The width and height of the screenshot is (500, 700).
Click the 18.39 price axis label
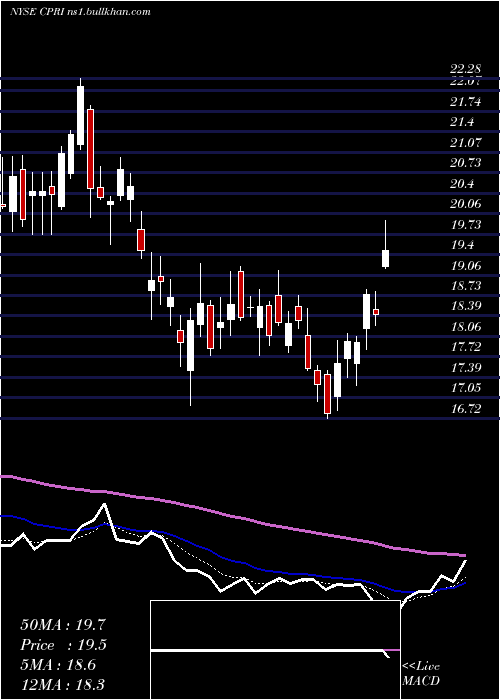[x=466, y=306]
